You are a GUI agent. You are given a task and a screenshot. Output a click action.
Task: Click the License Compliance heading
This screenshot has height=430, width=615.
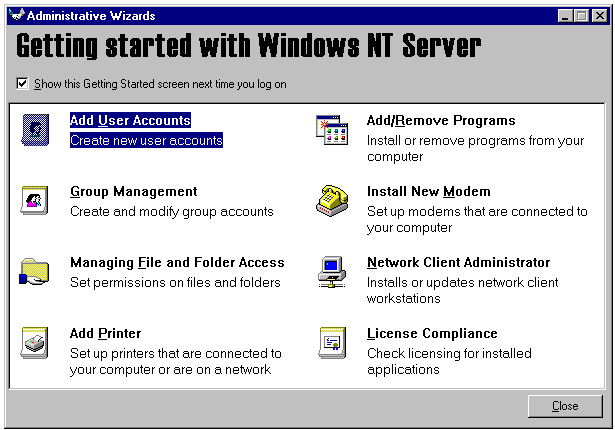click(432, 334)
